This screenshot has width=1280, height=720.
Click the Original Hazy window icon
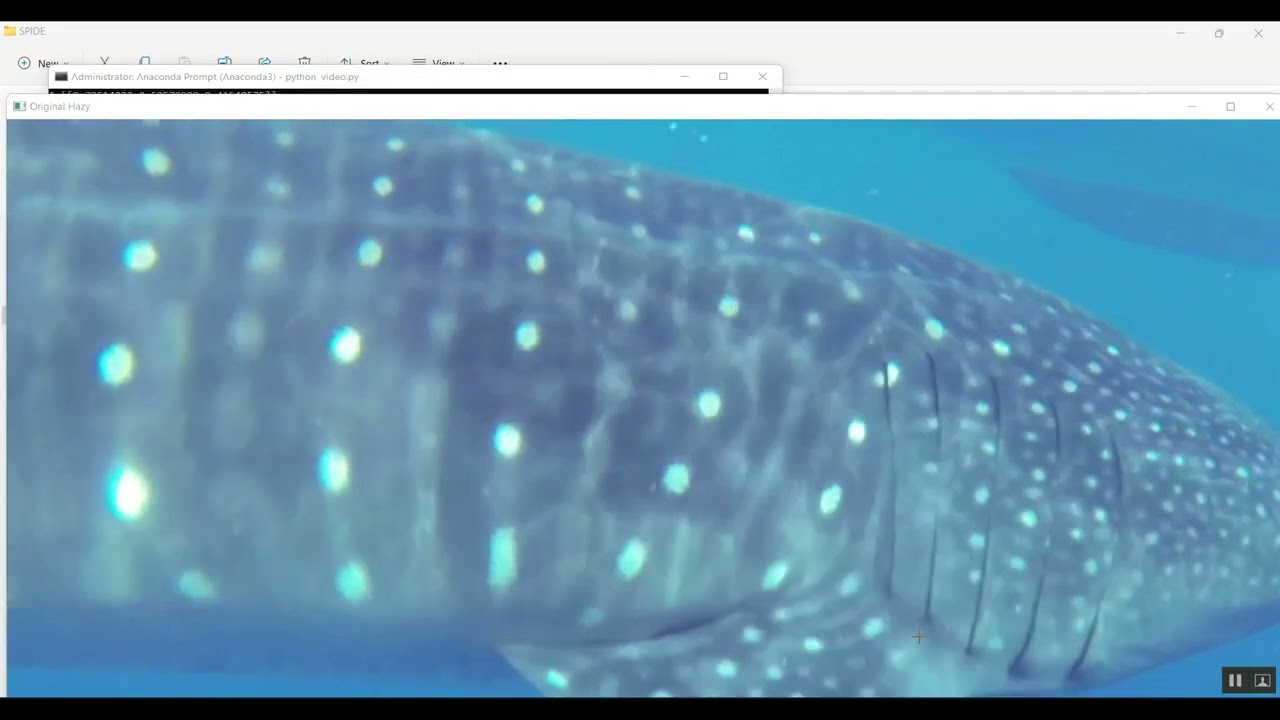[x=19, y=106]
